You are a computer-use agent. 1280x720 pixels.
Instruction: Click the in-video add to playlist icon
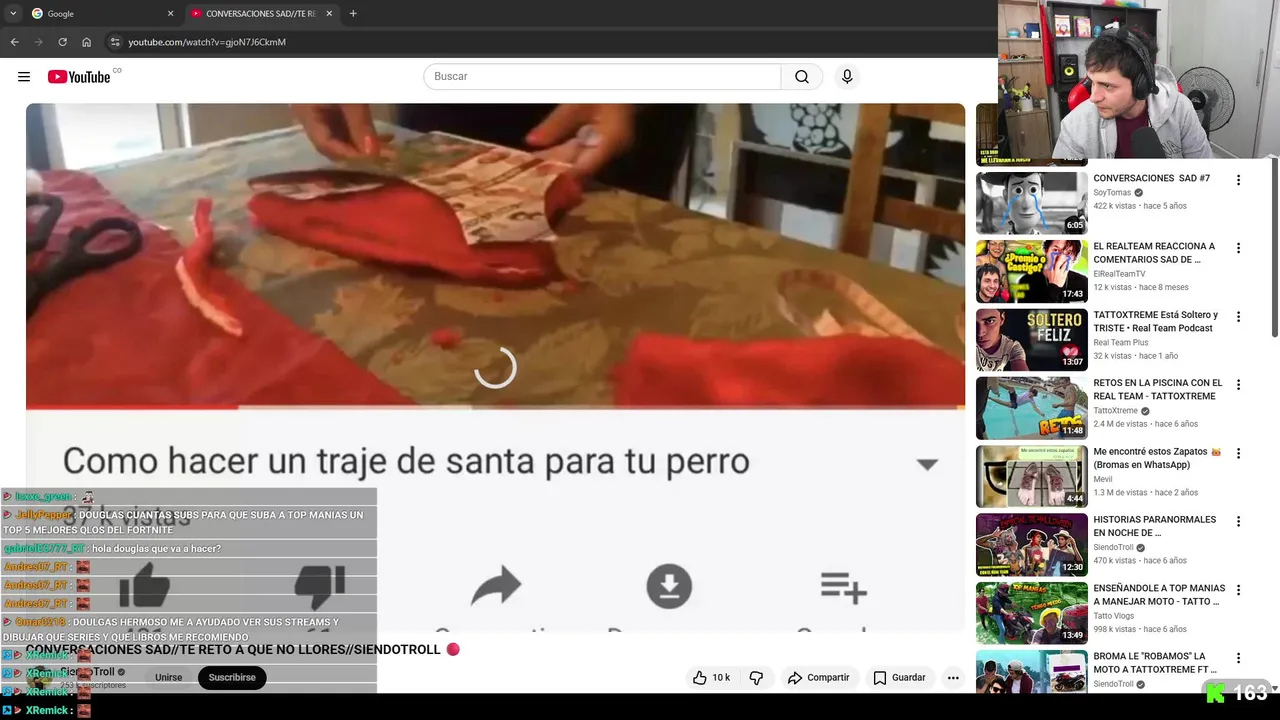click(x=843, y=588)
